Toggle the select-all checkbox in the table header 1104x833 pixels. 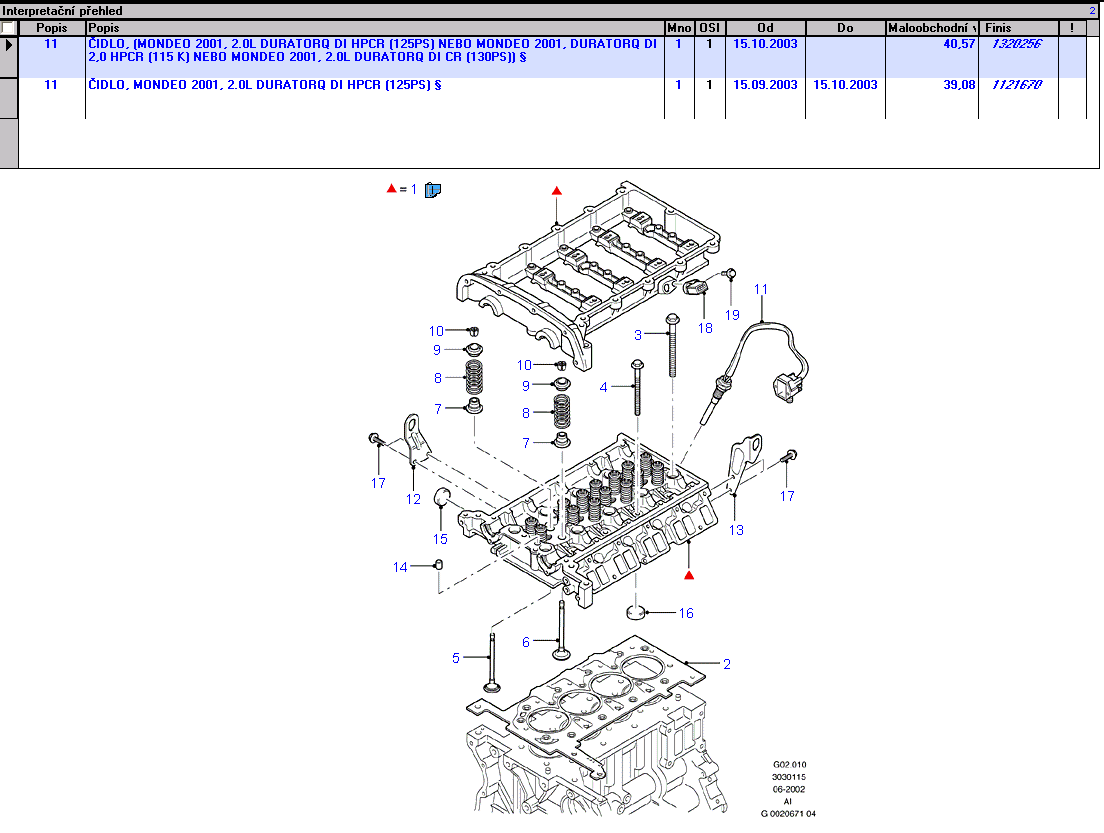(x=9, y=28)
